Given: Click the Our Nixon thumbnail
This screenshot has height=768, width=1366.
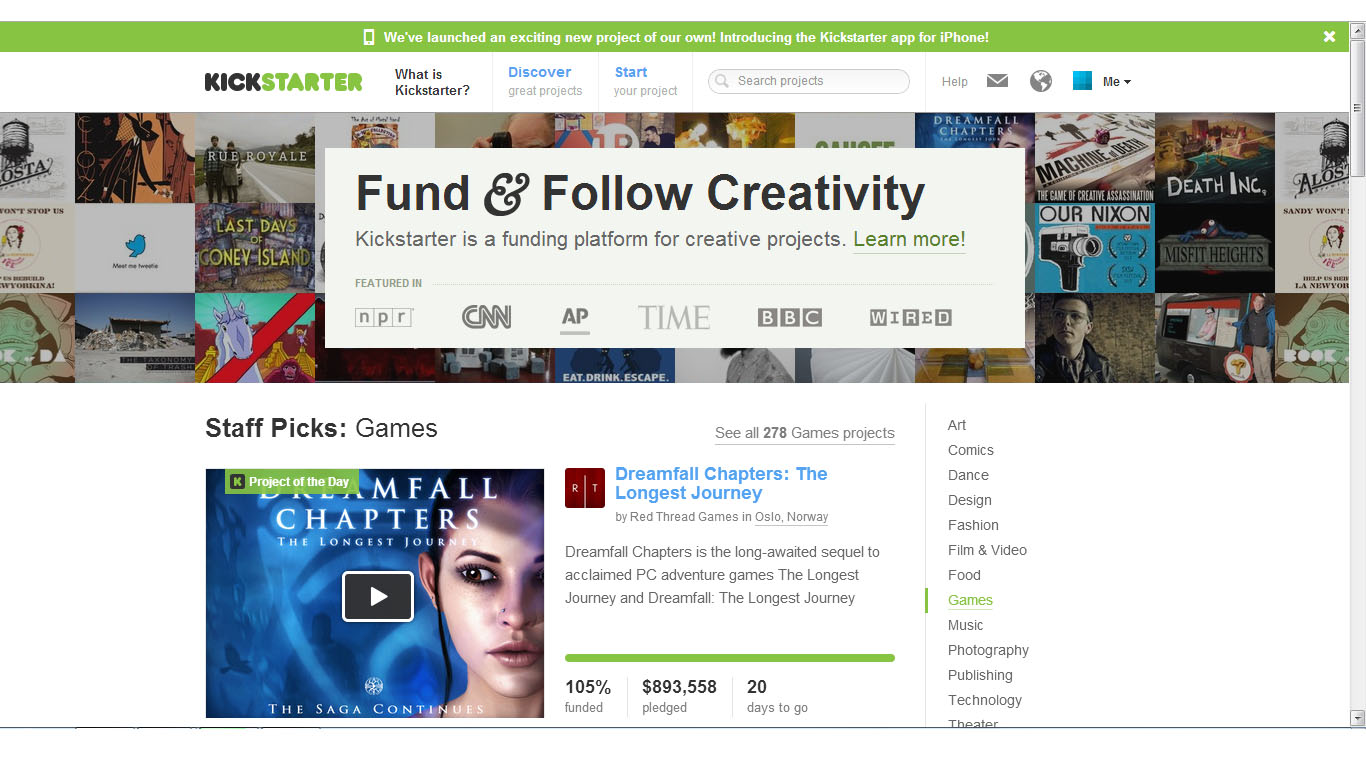Looking at the screenshot, I should coord(1095,248).
